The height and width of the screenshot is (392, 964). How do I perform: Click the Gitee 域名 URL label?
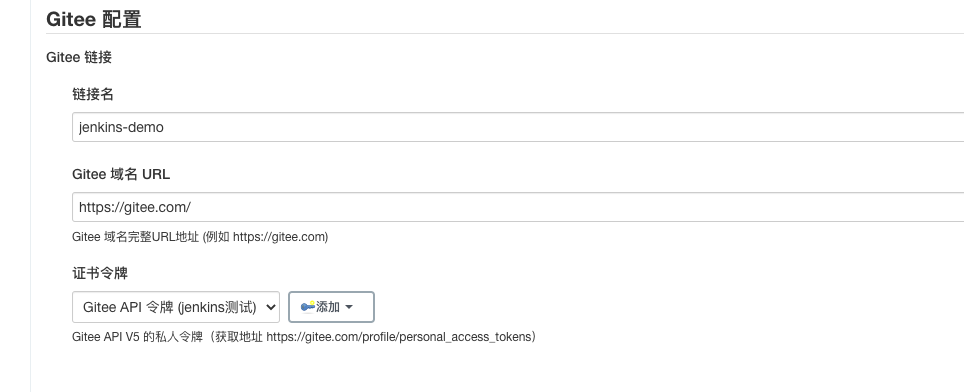point(121,174)
